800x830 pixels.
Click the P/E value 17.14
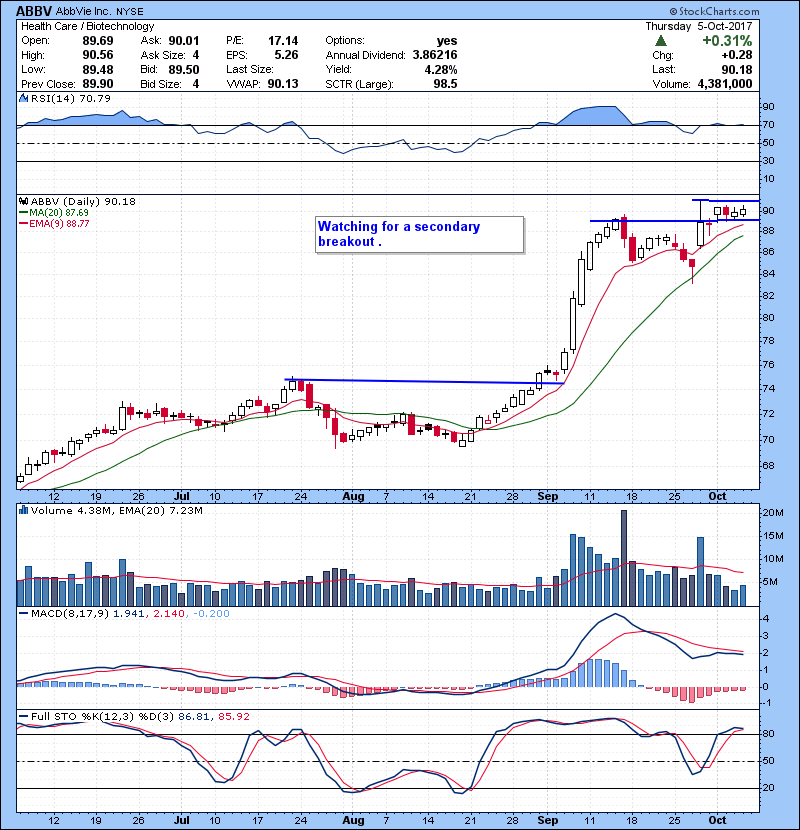click(x=283, y=40)
